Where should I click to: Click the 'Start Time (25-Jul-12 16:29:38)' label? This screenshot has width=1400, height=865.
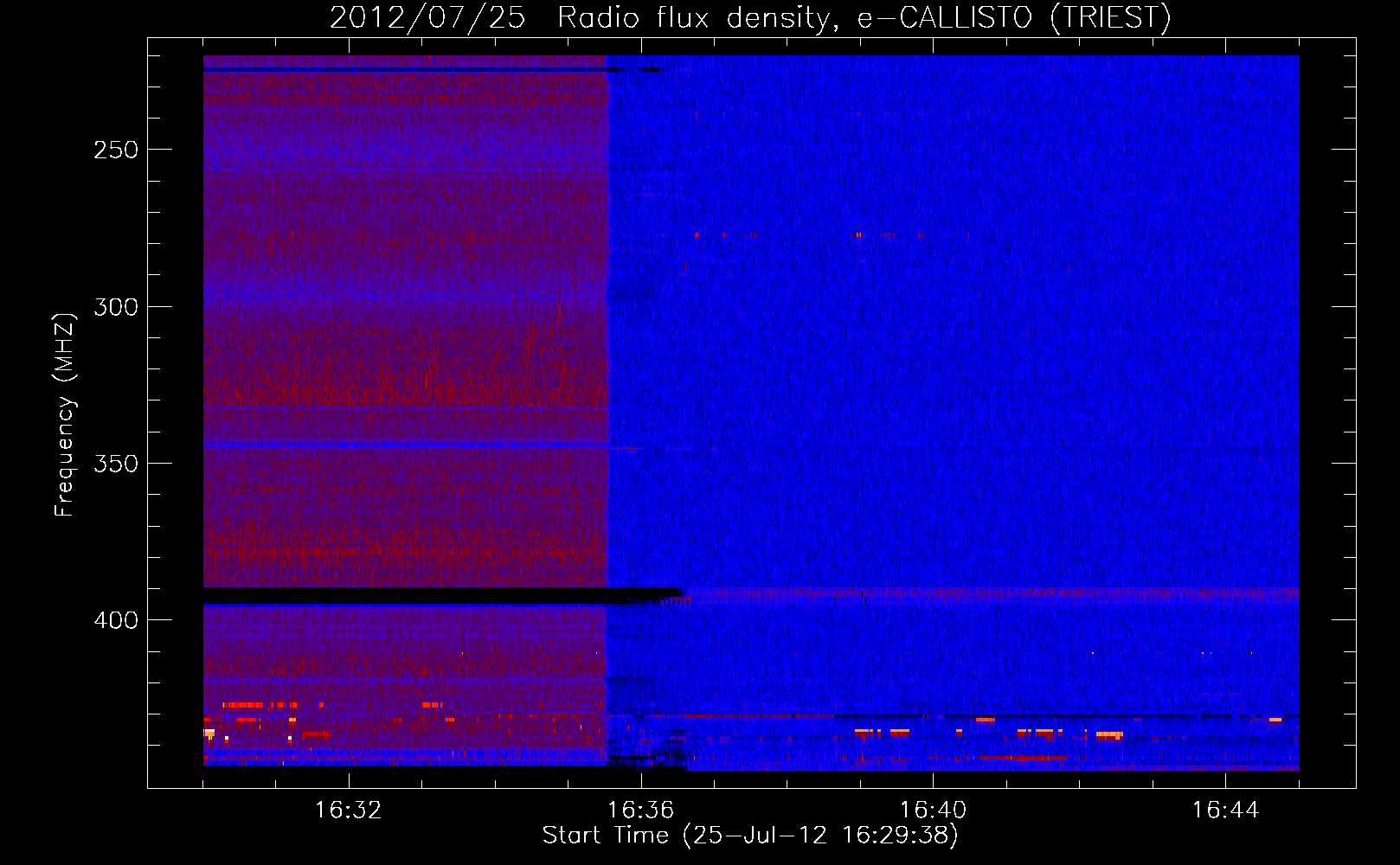(x=750, y=836)
